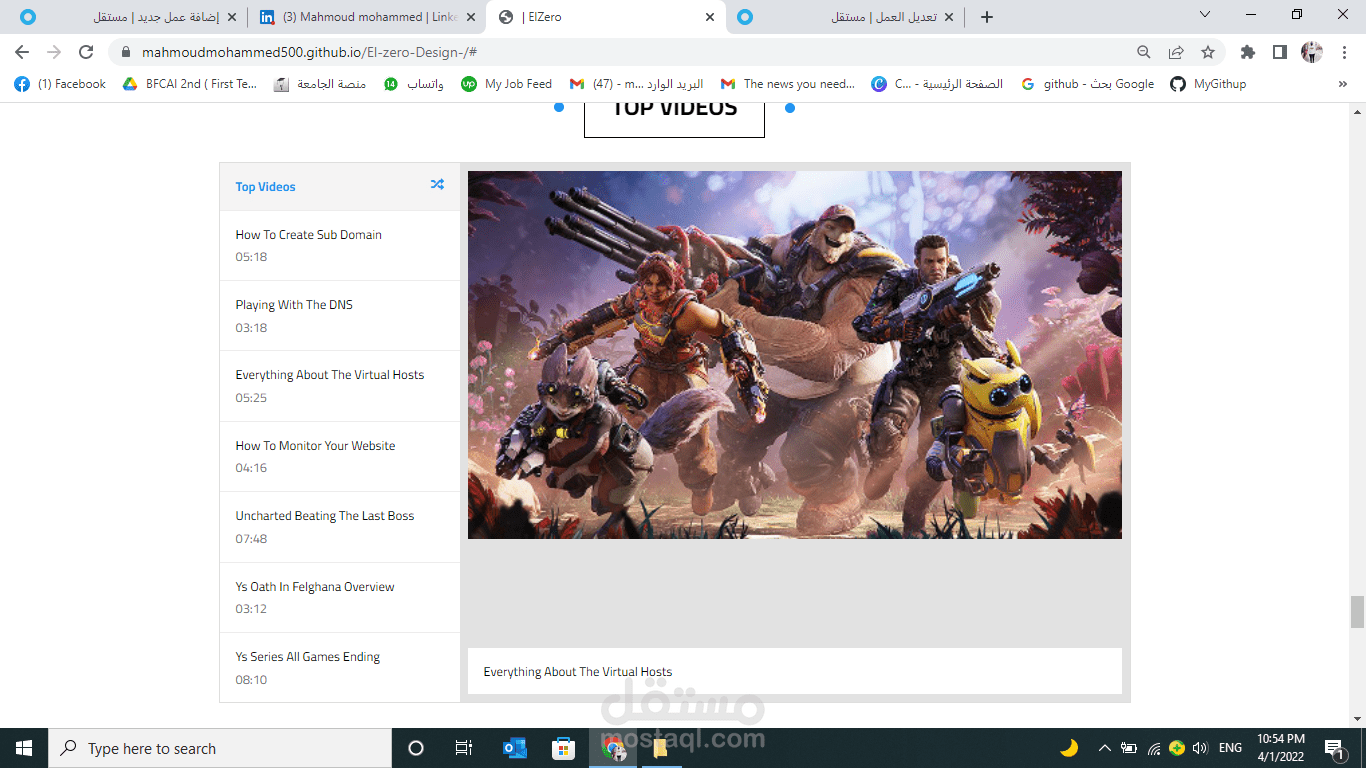Switch to the تعديل العمل مستقل tab
Image resolution: width=1366 pixels, height=768 pixels.
846,17
